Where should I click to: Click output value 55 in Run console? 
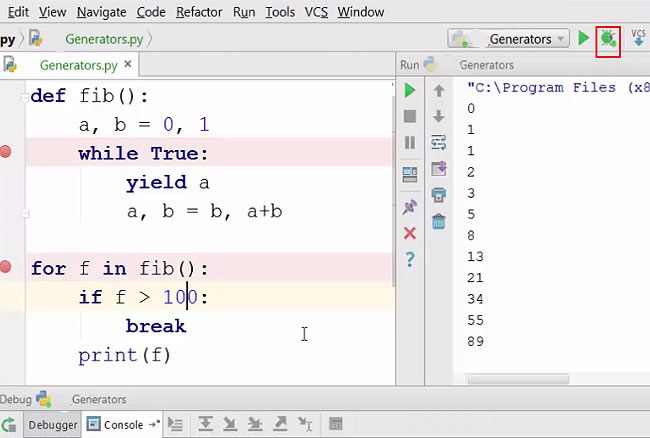(x=475, y=320)
